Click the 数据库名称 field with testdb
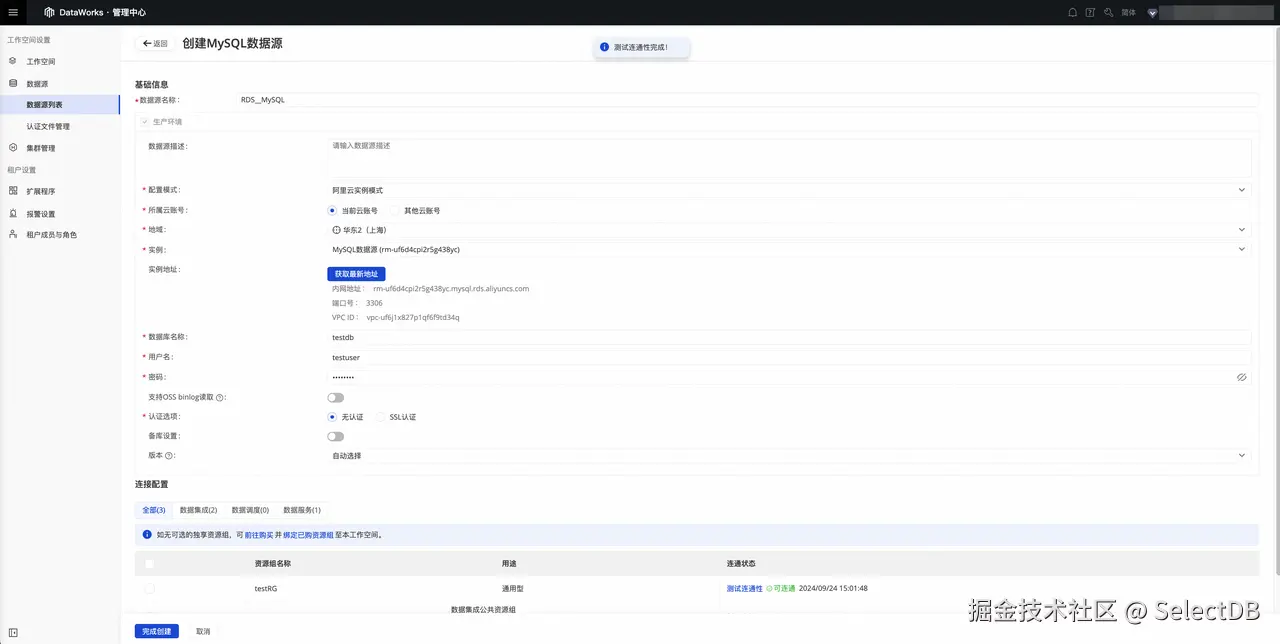 tap(789, 337)
